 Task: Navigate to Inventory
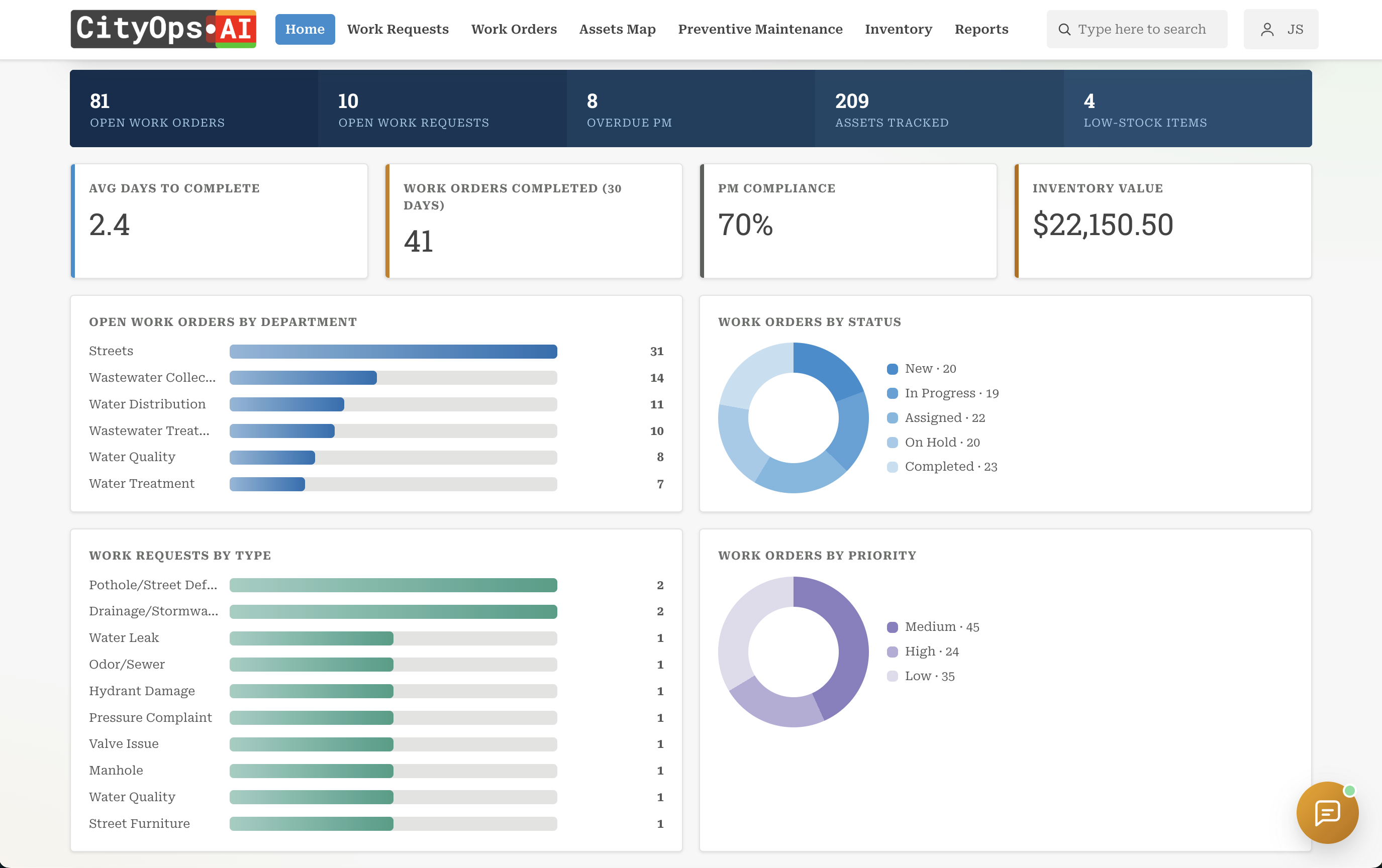point(898,29)
